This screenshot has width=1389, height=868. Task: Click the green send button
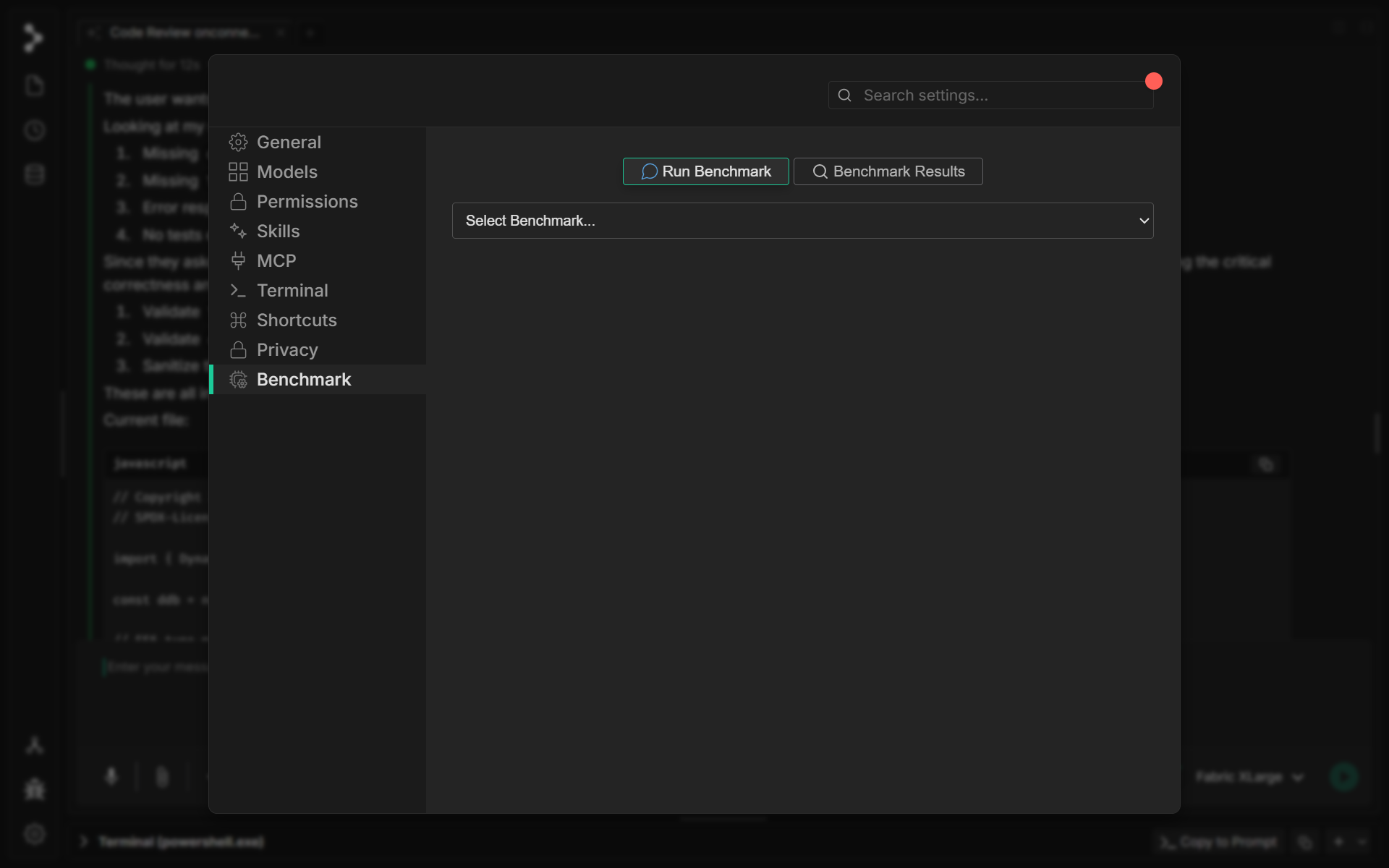click(1343, 778)
